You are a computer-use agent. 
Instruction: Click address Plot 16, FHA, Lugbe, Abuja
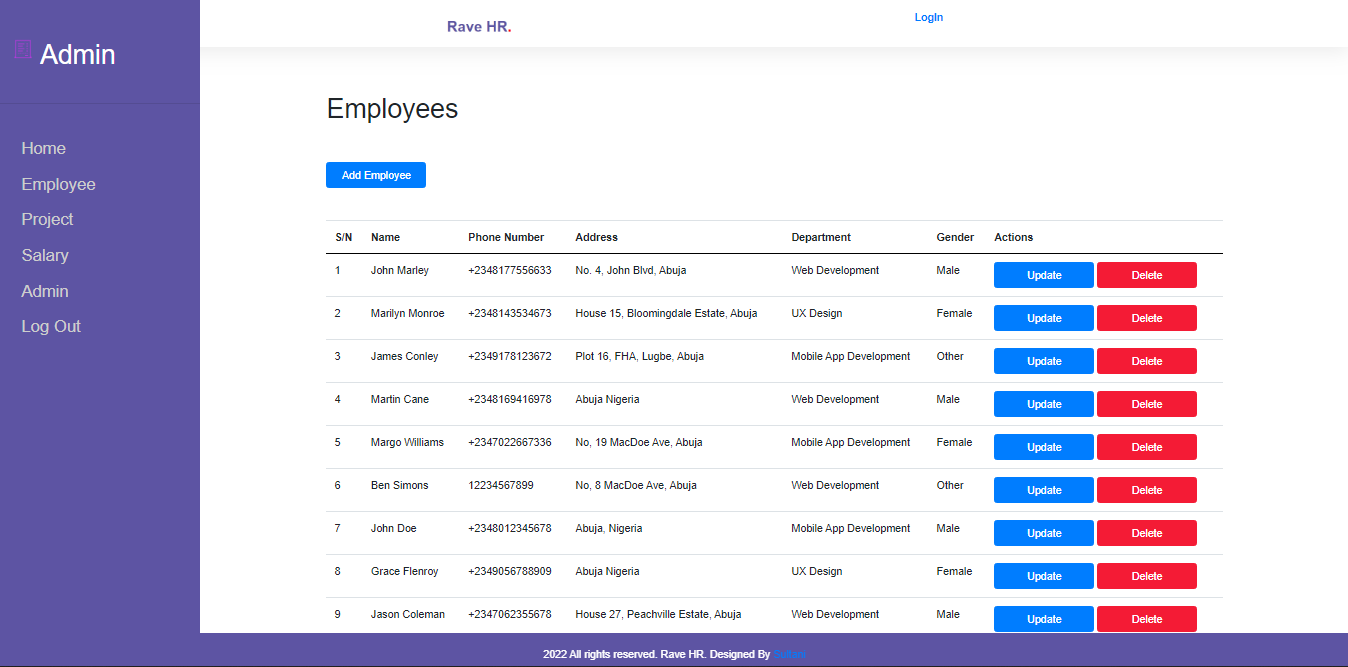[x=640, y=356]
